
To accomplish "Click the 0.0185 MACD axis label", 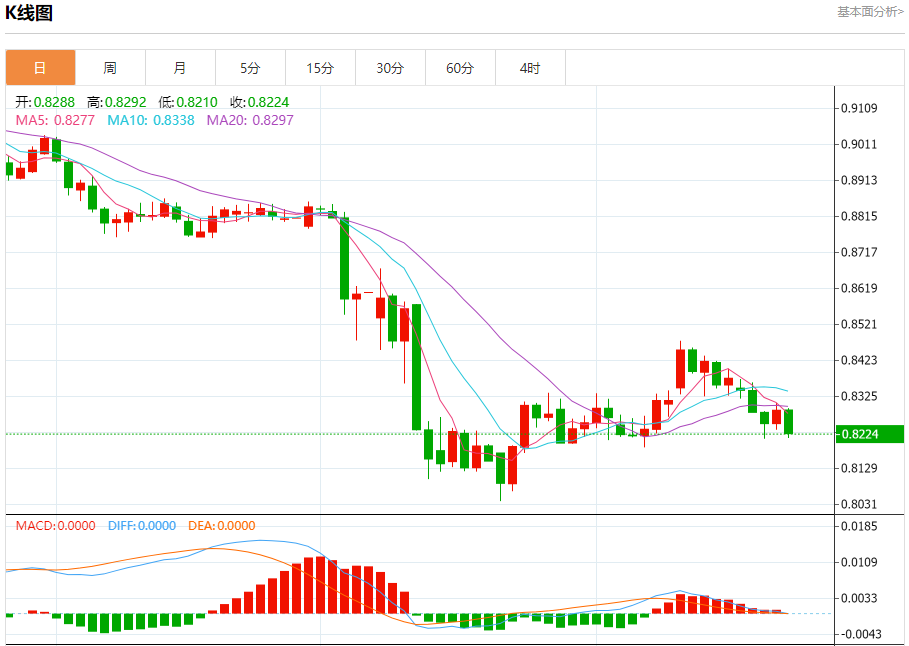I will (x=859, y=526).
